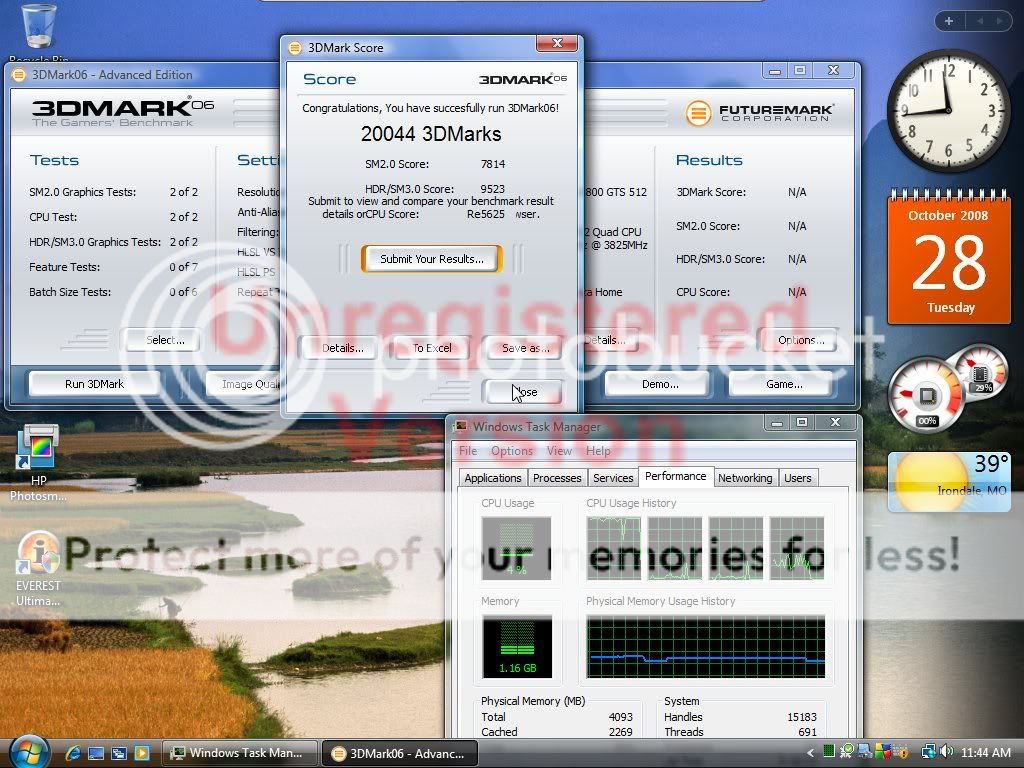Export the score with To Excel button

(432, 348)
